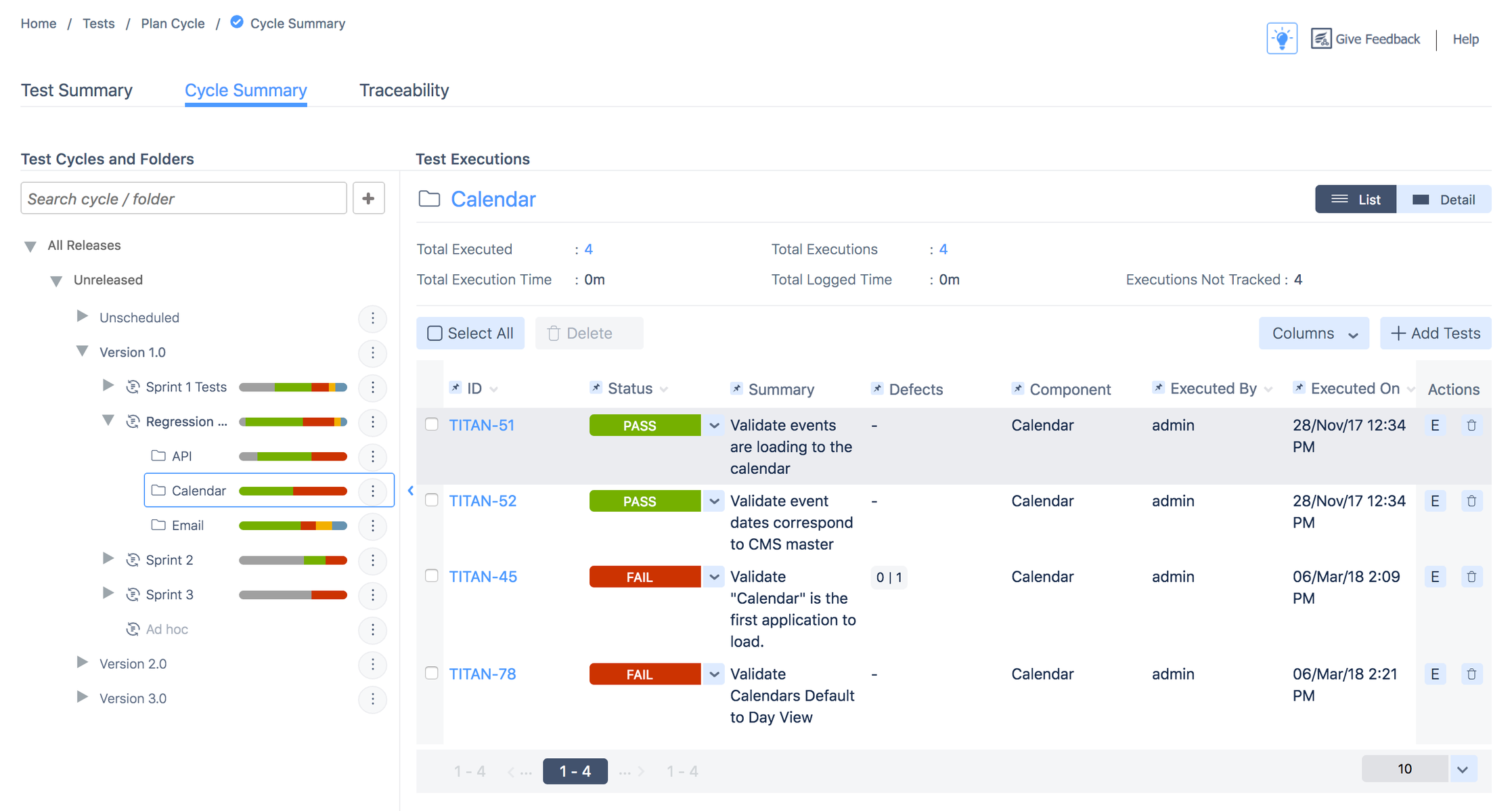The width and height of the screenshot is (1512, 811).
Task: Select the checkbox for TITAN-45
Action: coord(431,576)
